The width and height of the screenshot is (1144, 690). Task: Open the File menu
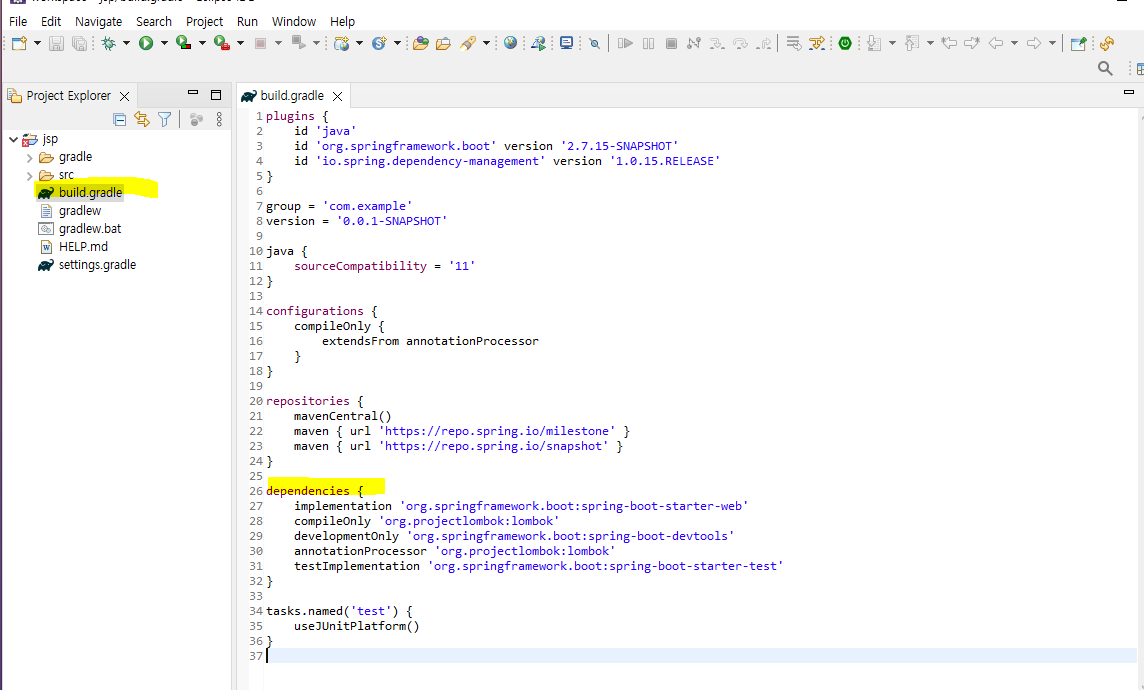[18, 22]
